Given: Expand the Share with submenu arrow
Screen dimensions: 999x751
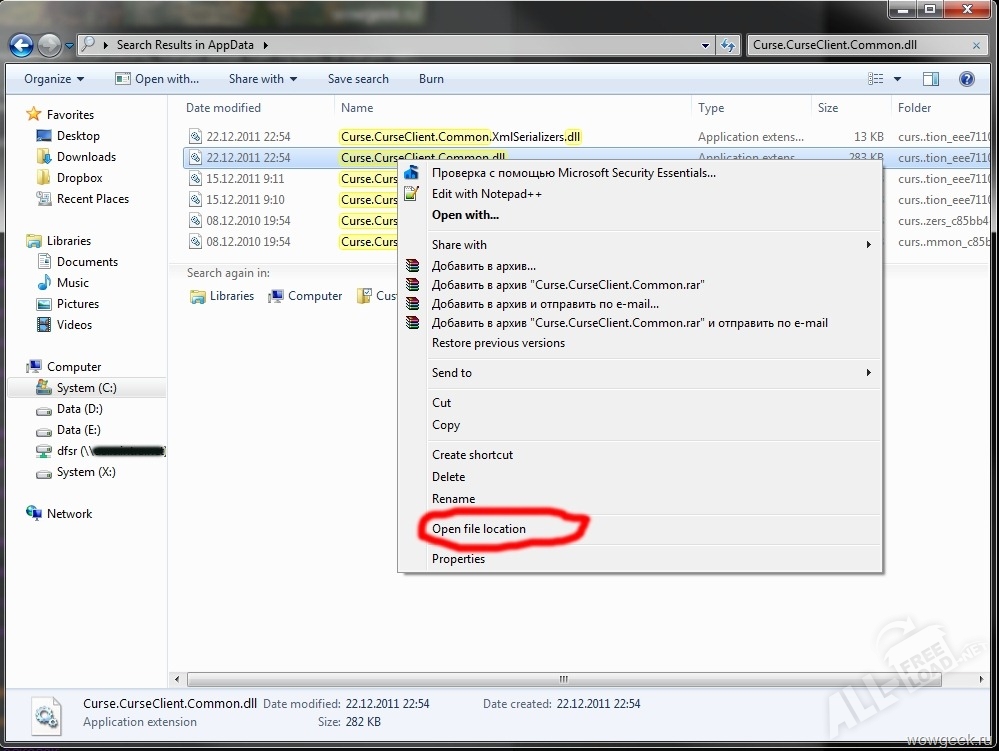Looking at the screenshot, I should 868,245.
